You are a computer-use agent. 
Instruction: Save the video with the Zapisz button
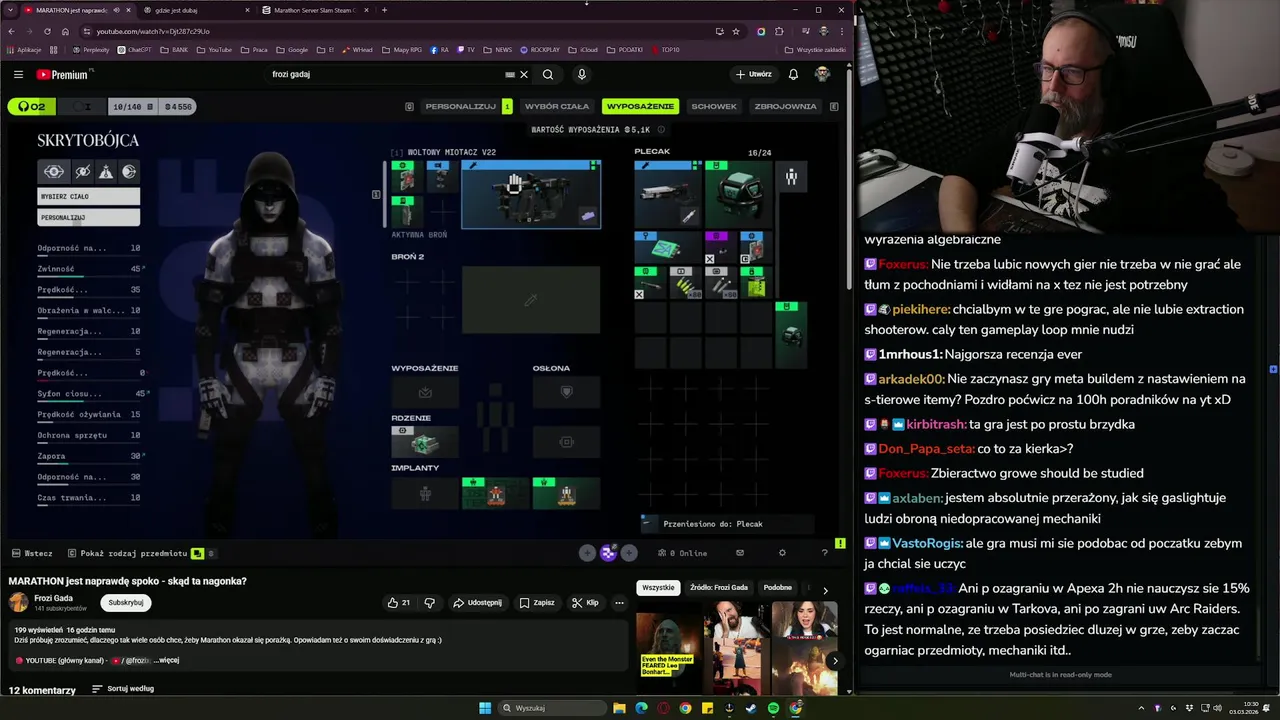(537, 603)
